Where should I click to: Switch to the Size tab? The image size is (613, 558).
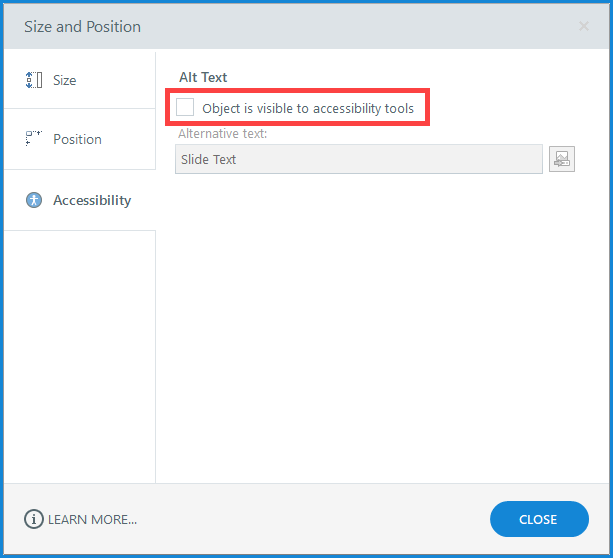(65, 80)
